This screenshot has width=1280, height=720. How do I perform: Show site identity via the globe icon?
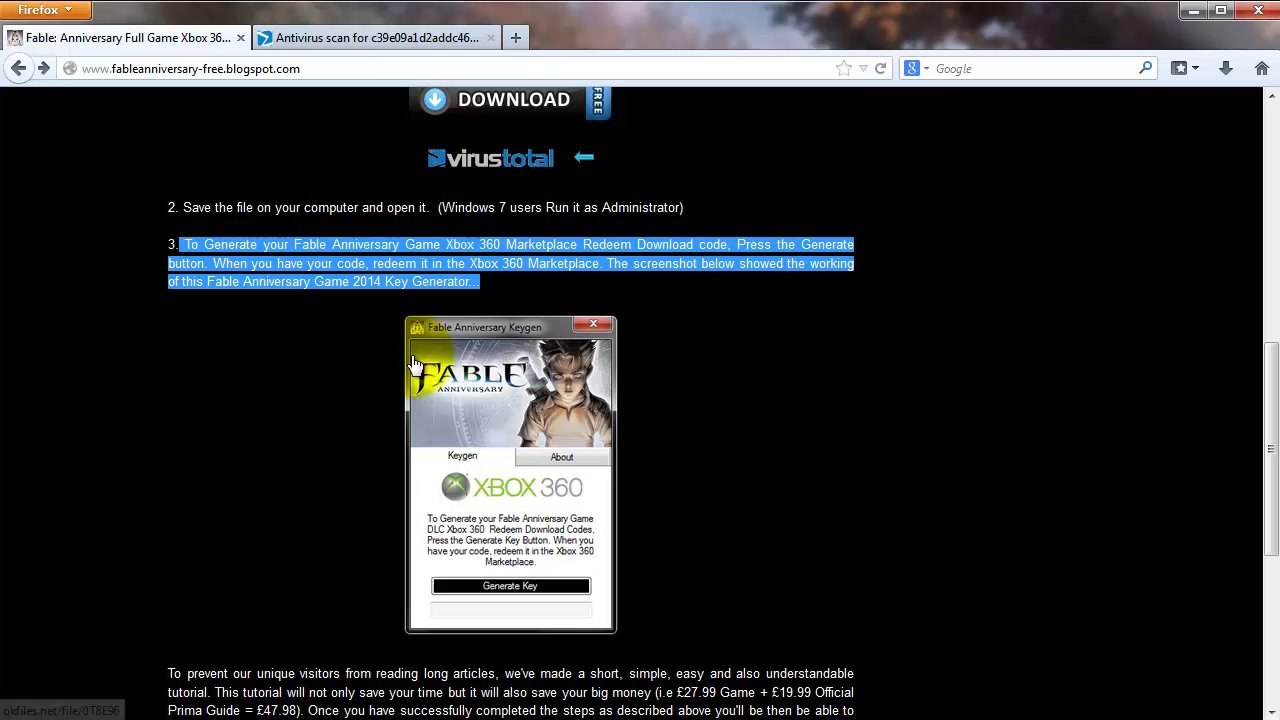click(69, 69)
